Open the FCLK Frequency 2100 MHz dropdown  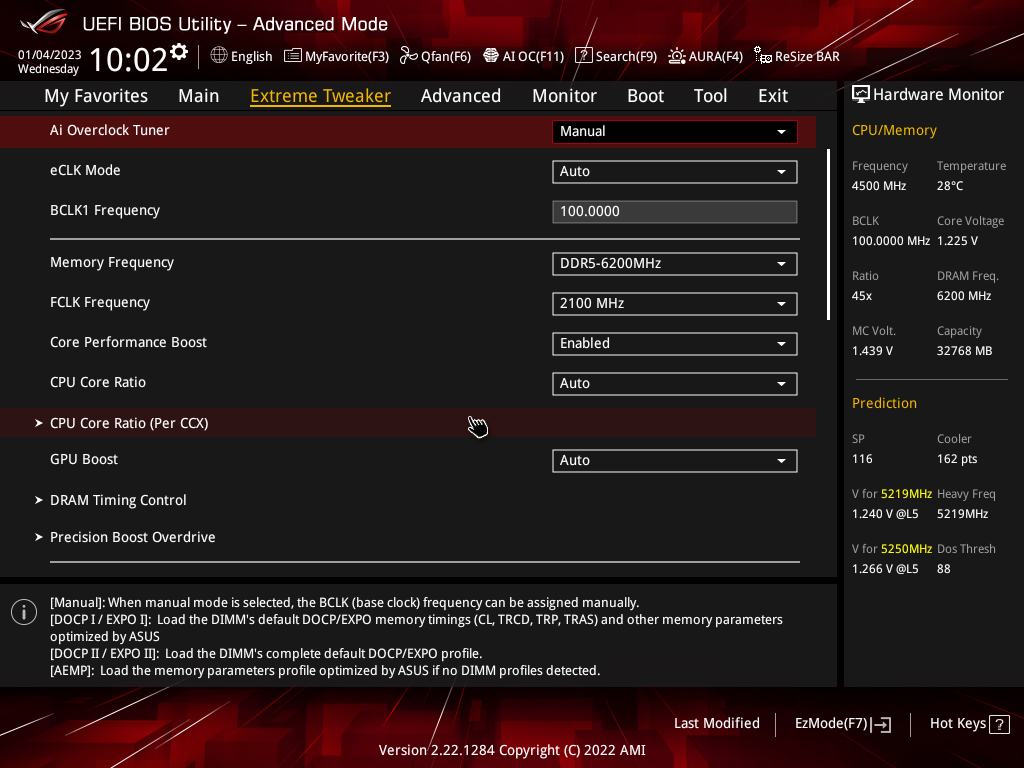click(x=675, y=304)
